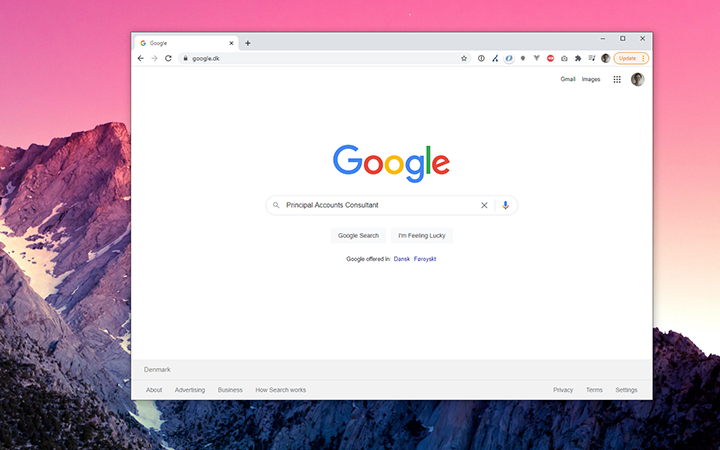Open the Extensions puzzle piece menu
Viewport: 720px width, 450px height.
tap(578, 58)
